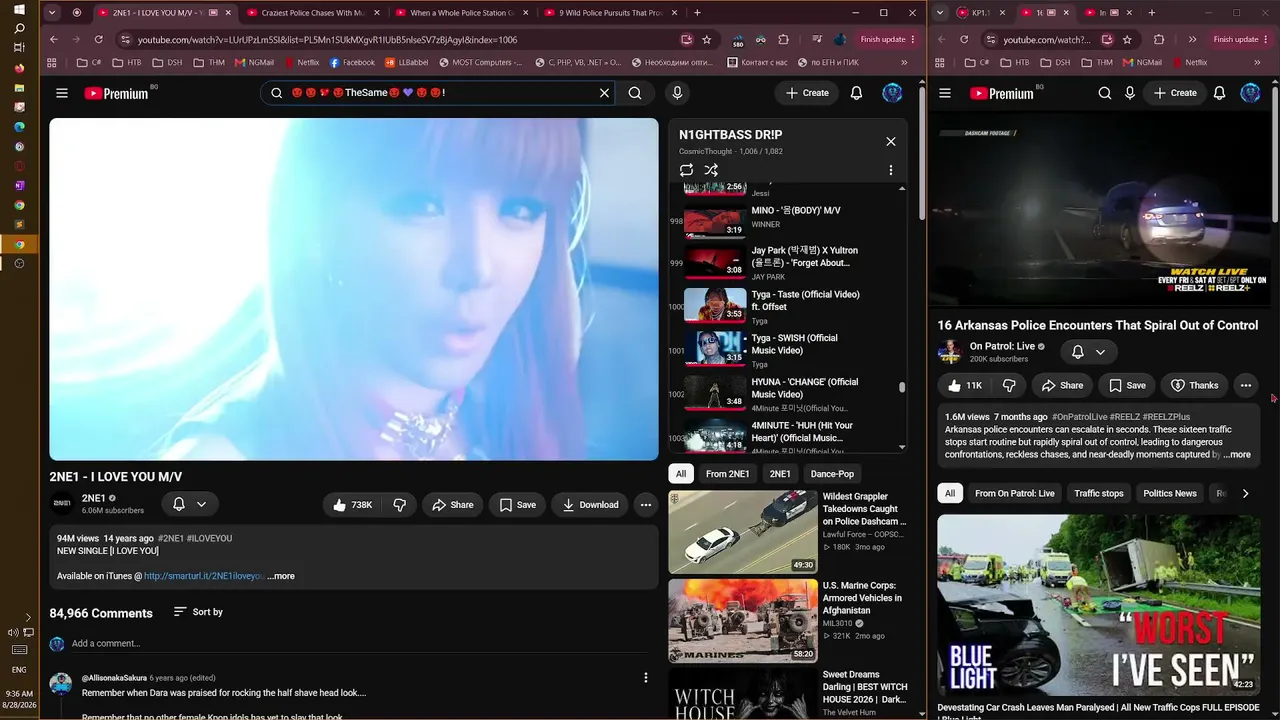Open the smarturl.it link in the description
The image size is (1280, 720).
pos(204,576)
